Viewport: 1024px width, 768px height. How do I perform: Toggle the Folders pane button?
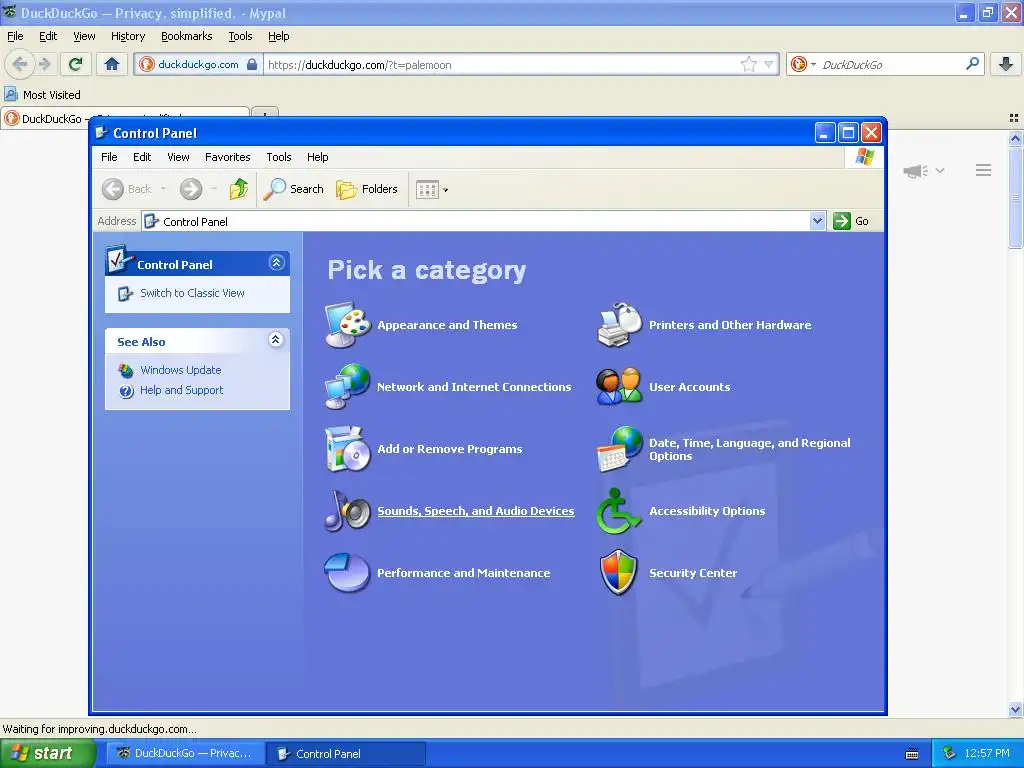click(x=367, y=189)
